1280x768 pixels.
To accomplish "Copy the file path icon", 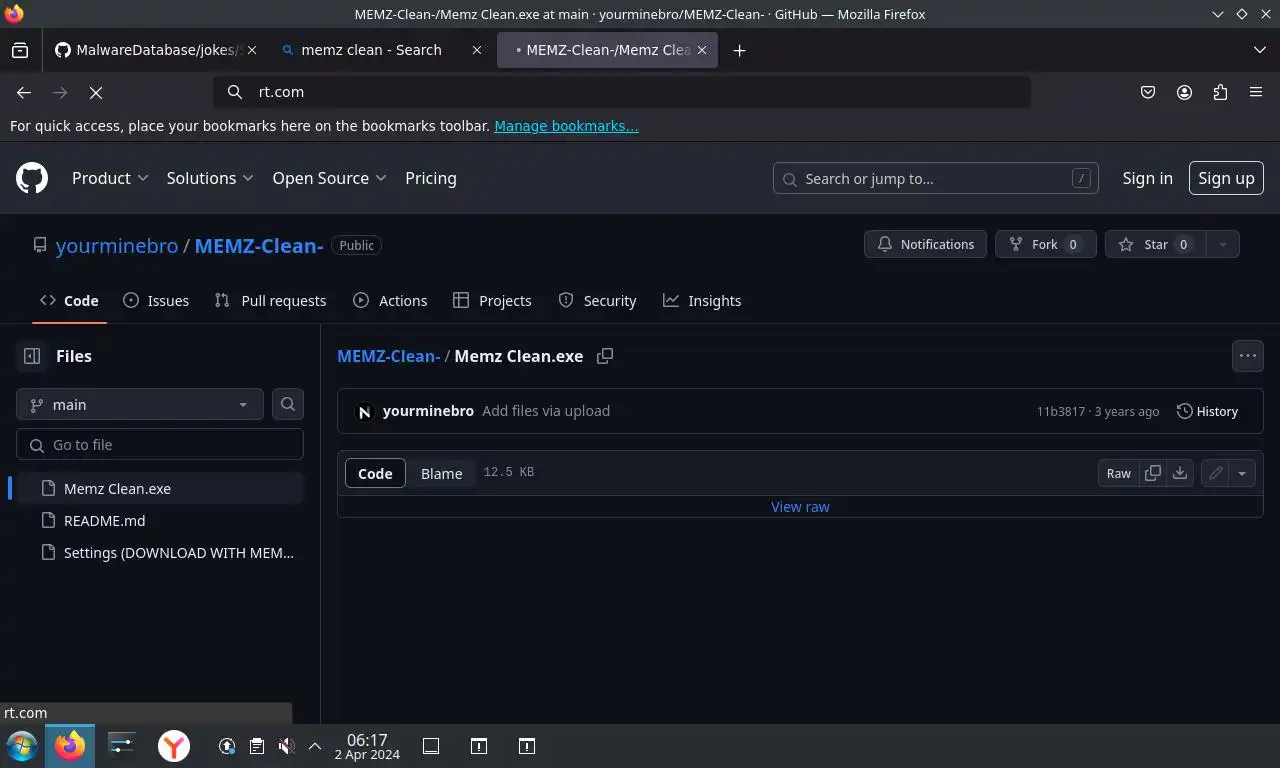I will 605,356.
